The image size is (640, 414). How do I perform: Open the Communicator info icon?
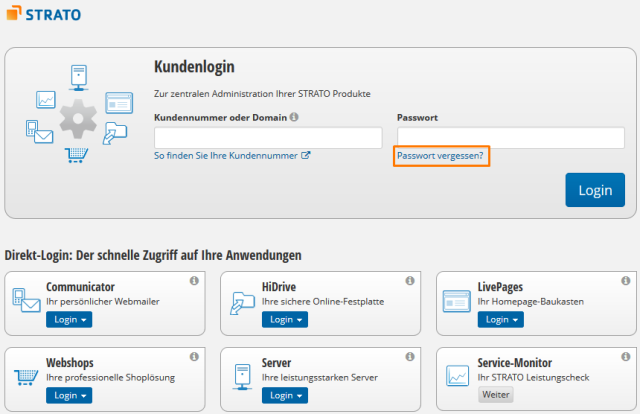point(194,280)
